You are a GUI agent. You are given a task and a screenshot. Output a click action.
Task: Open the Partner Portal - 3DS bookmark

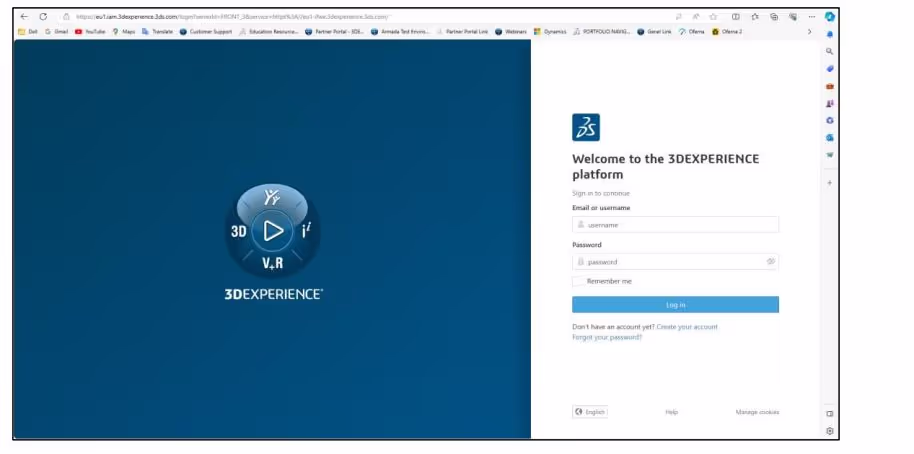coord(335,31)
